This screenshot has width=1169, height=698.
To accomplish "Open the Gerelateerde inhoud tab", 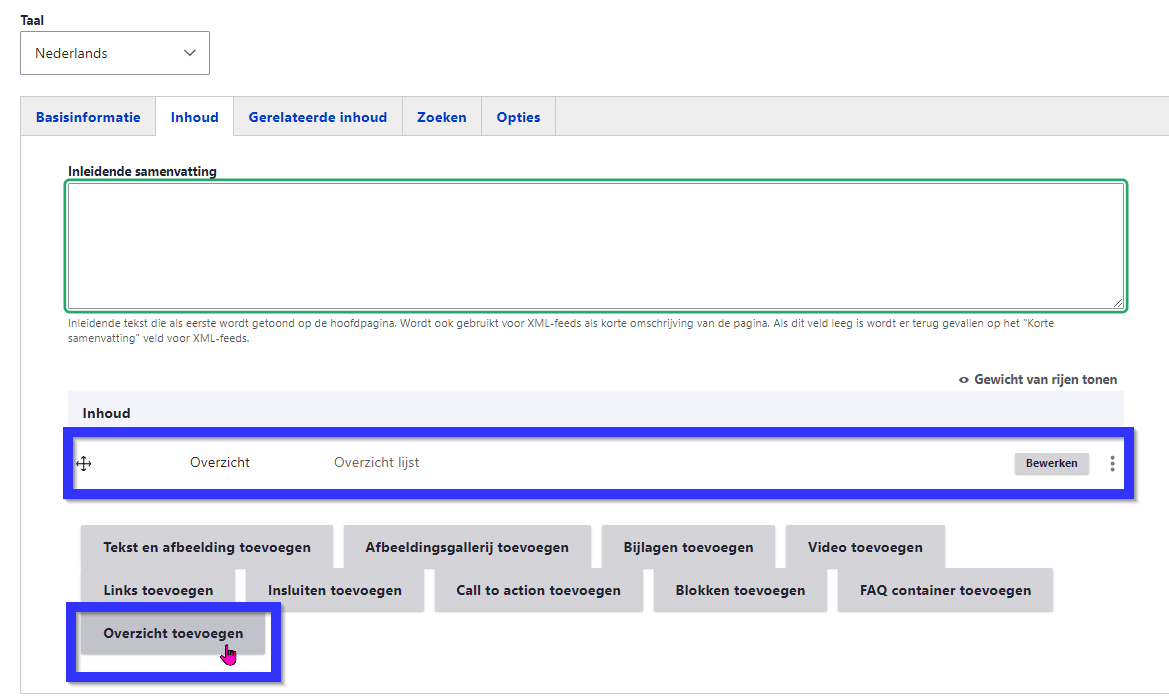I will point(318,117).
